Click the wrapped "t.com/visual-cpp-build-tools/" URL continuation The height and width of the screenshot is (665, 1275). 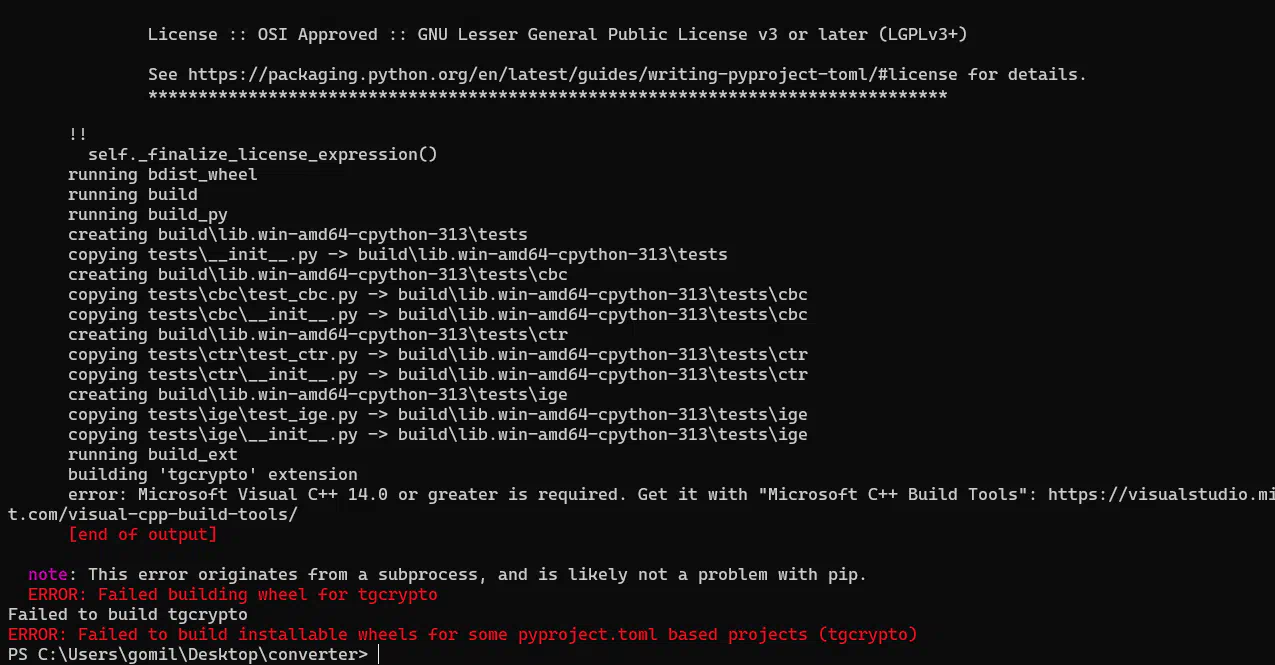153,514
